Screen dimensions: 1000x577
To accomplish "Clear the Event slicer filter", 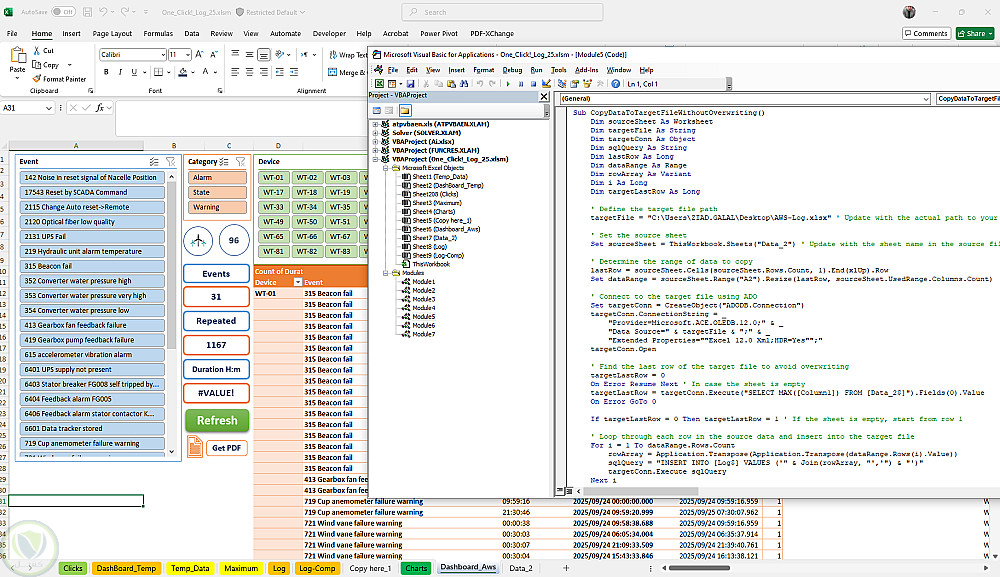I will point(171,161).
